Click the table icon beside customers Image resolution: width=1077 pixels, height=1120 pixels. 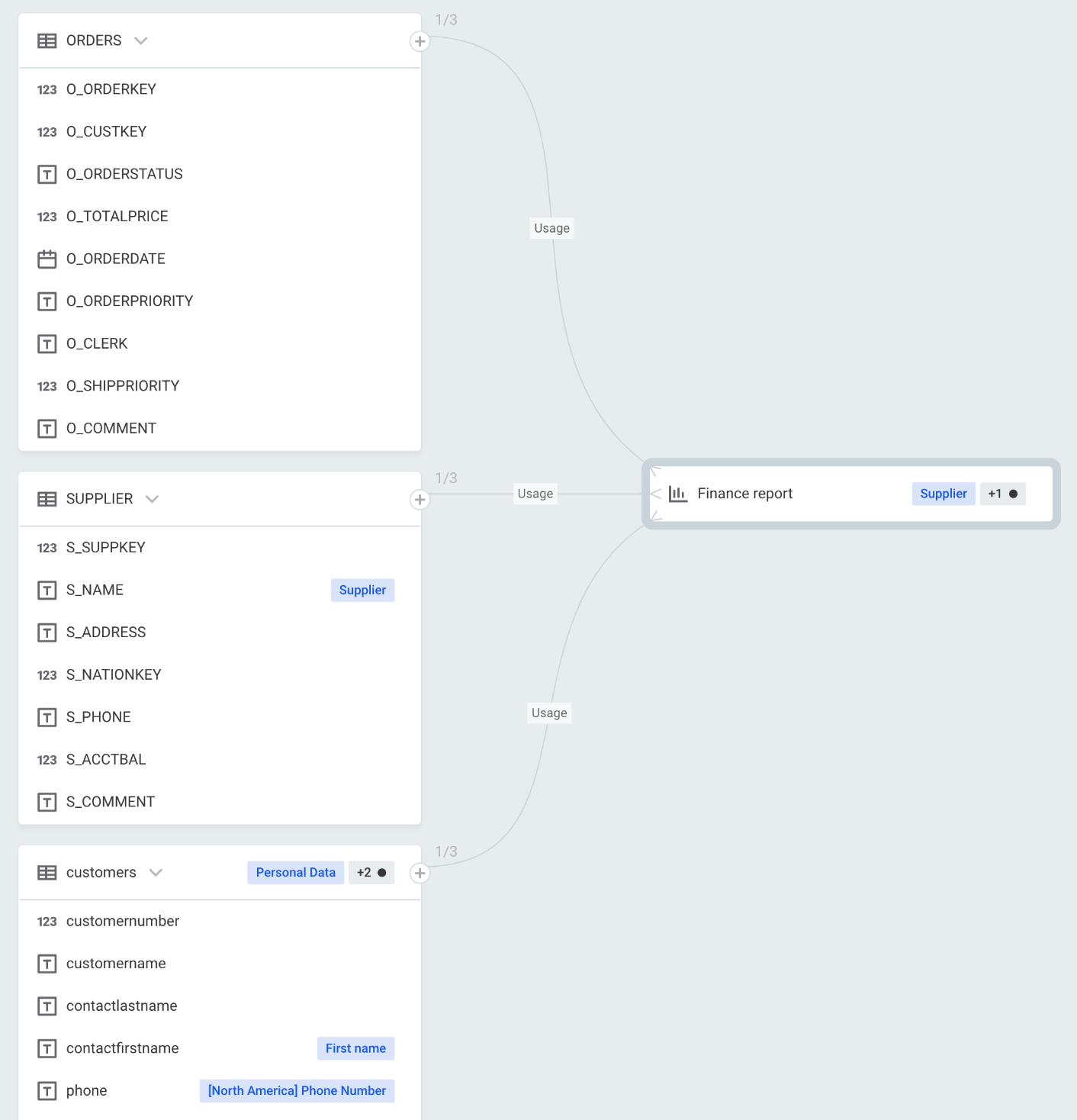(x=47, y=872)
